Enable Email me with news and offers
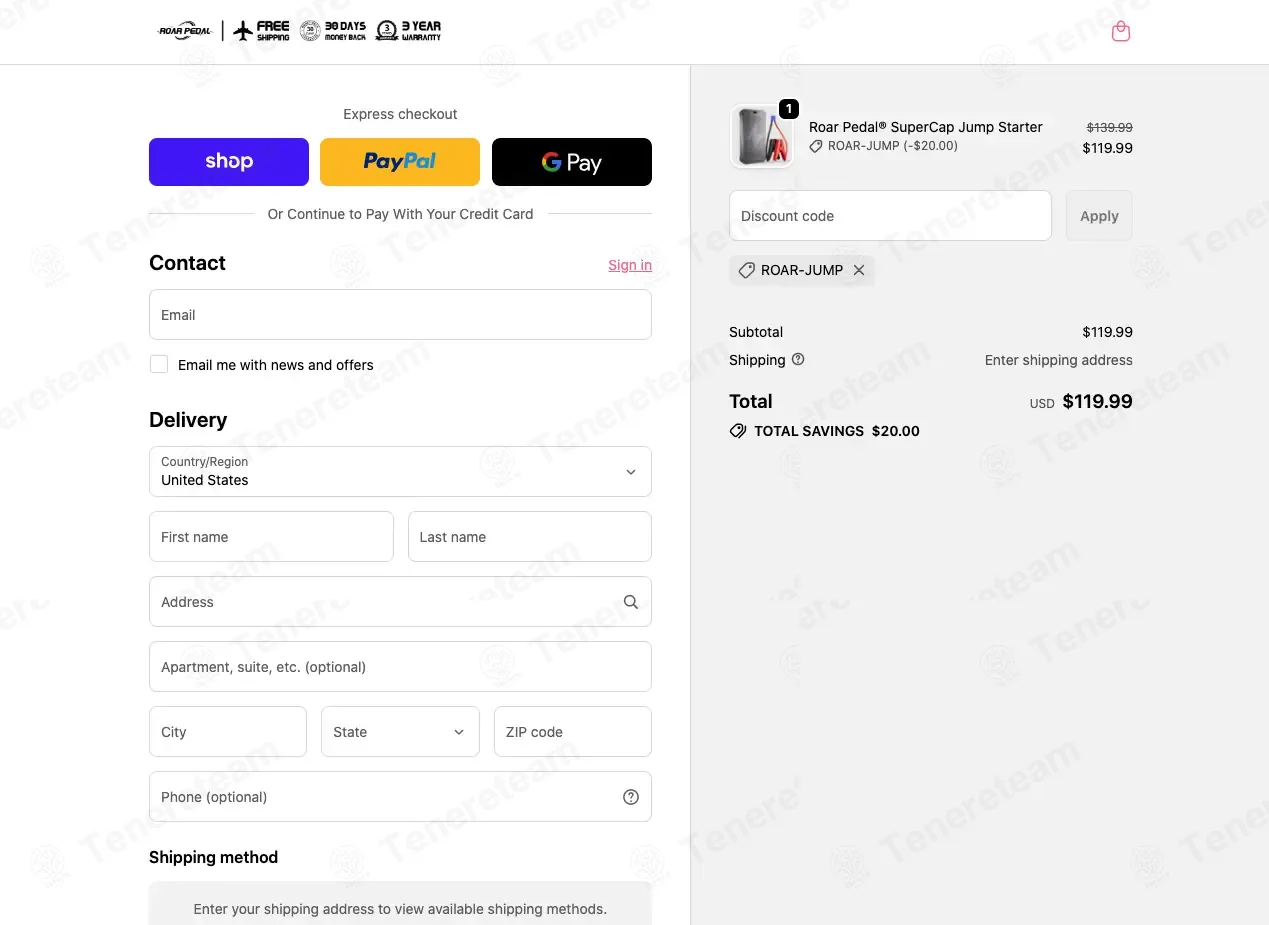1269x925 pixels. [159, 364]
